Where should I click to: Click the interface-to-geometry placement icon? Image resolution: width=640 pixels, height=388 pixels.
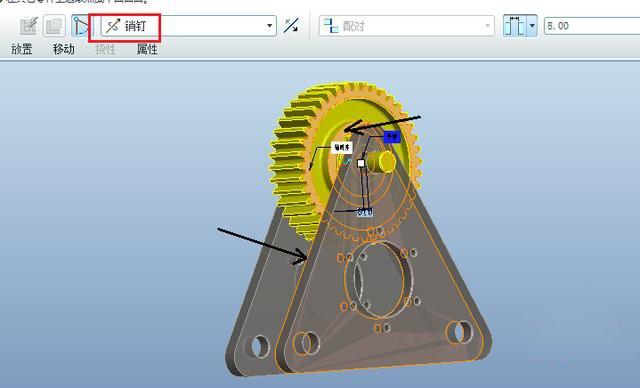point(53,26)
